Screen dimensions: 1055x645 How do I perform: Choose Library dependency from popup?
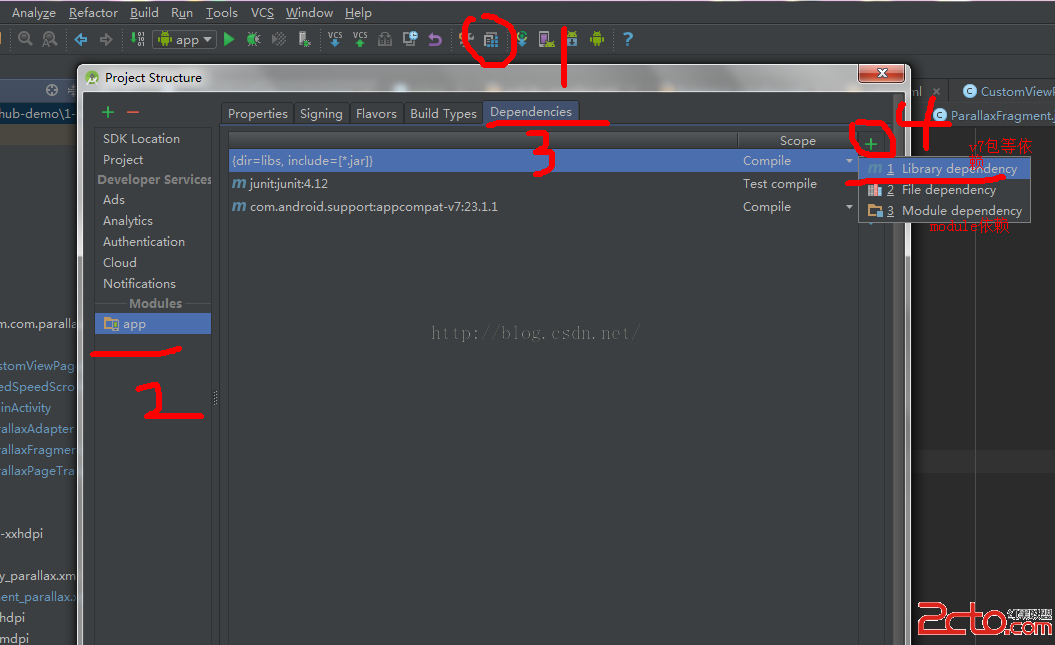945,169
